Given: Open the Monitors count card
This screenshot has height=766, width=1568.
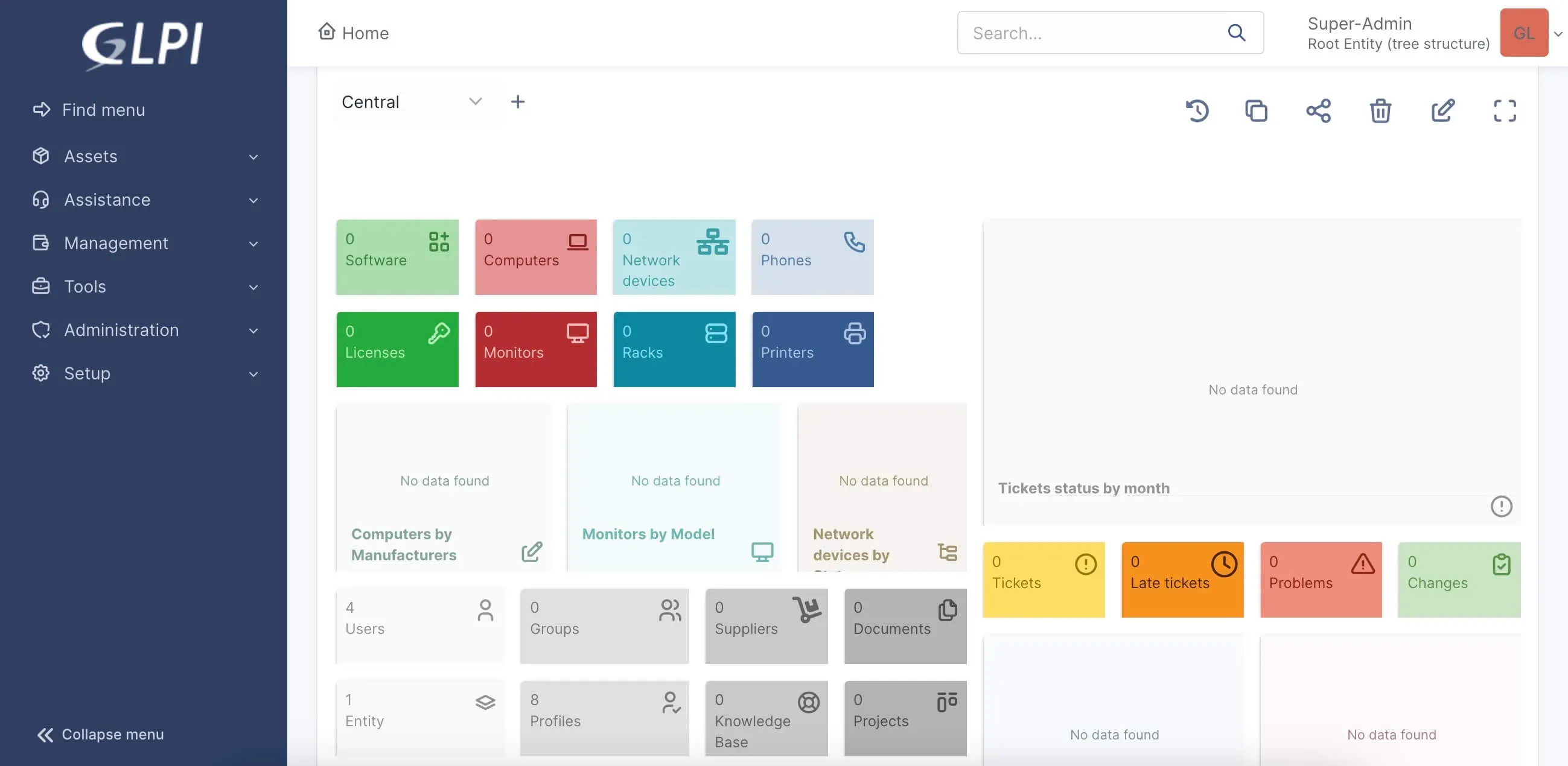Looking at the screenshot, I should point(536,349).
